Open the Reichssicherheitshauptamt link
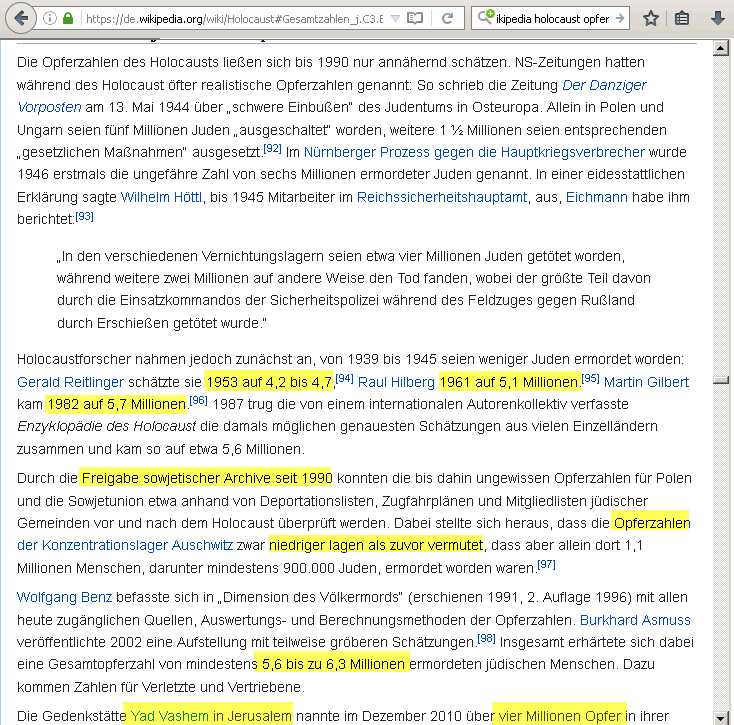Screen dimensions: 734x725 tap(442, 197)
